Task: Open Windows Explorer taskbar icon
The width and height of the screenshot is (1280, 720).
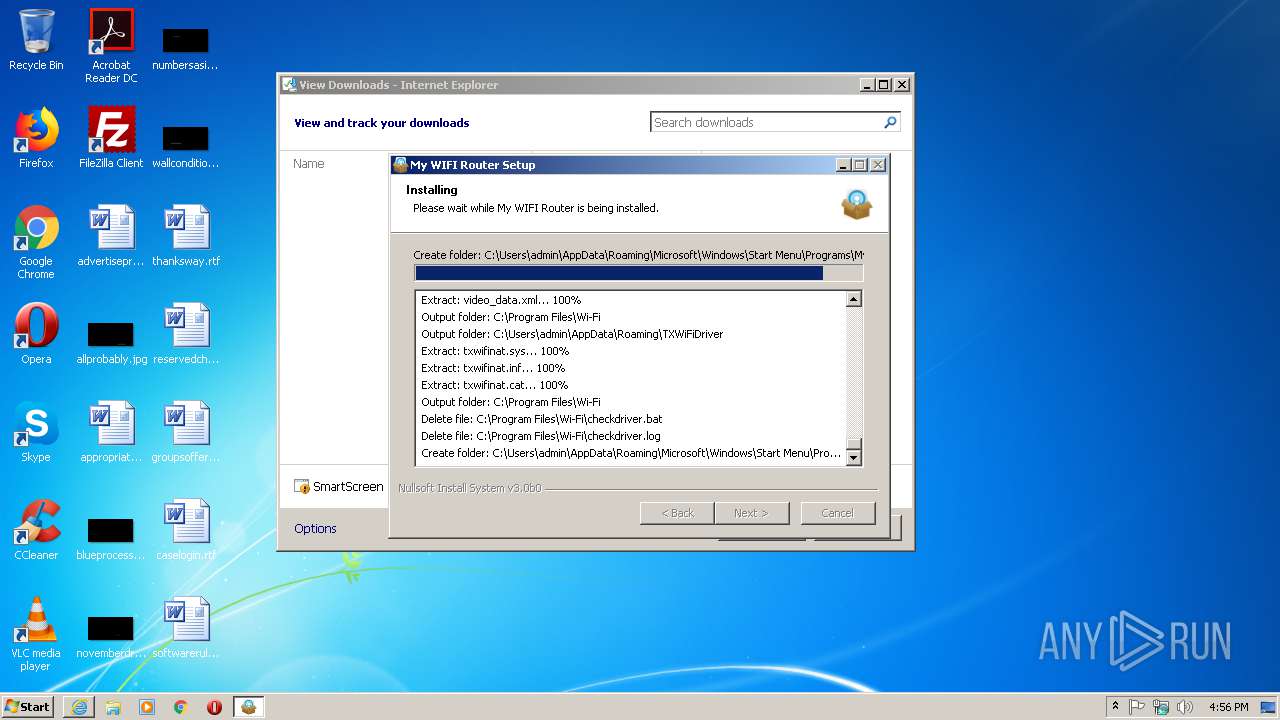Action: pos(113,707)
